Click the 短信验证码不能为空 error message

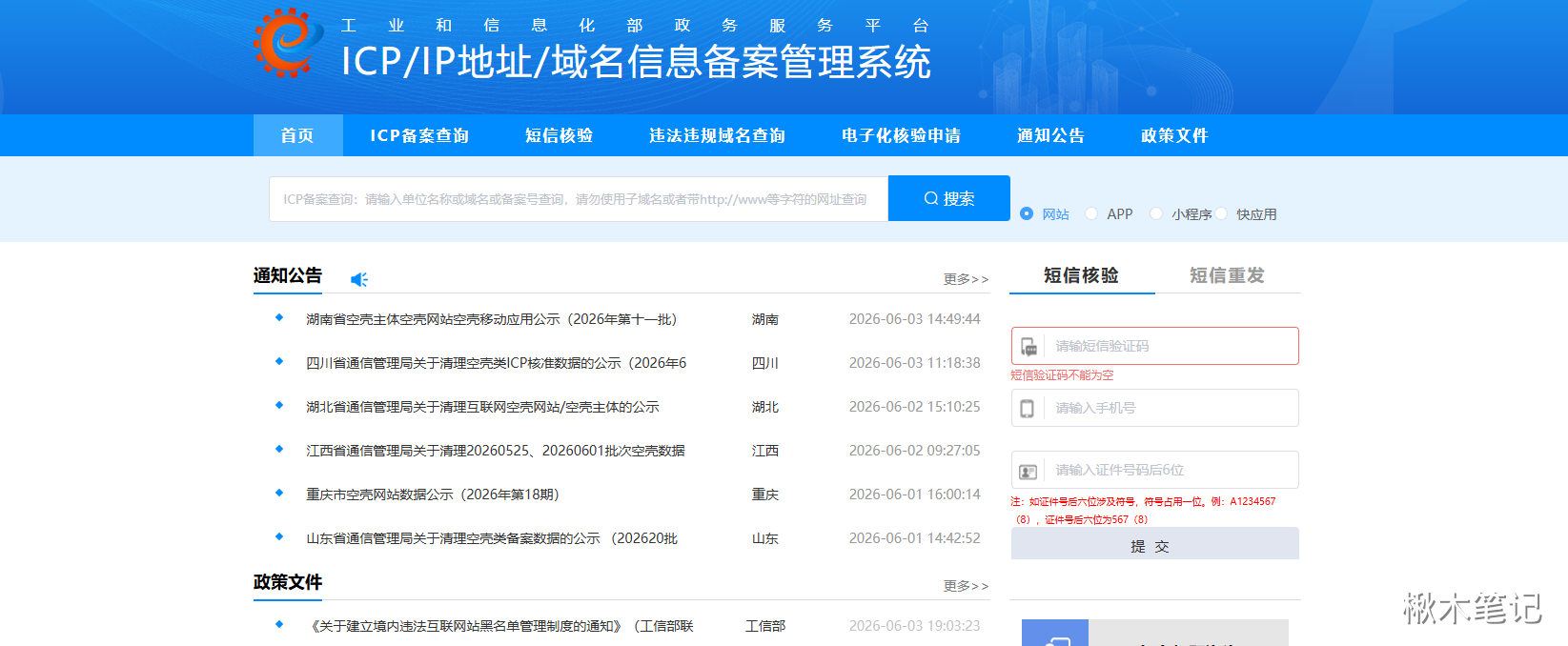click(1062, 375)
